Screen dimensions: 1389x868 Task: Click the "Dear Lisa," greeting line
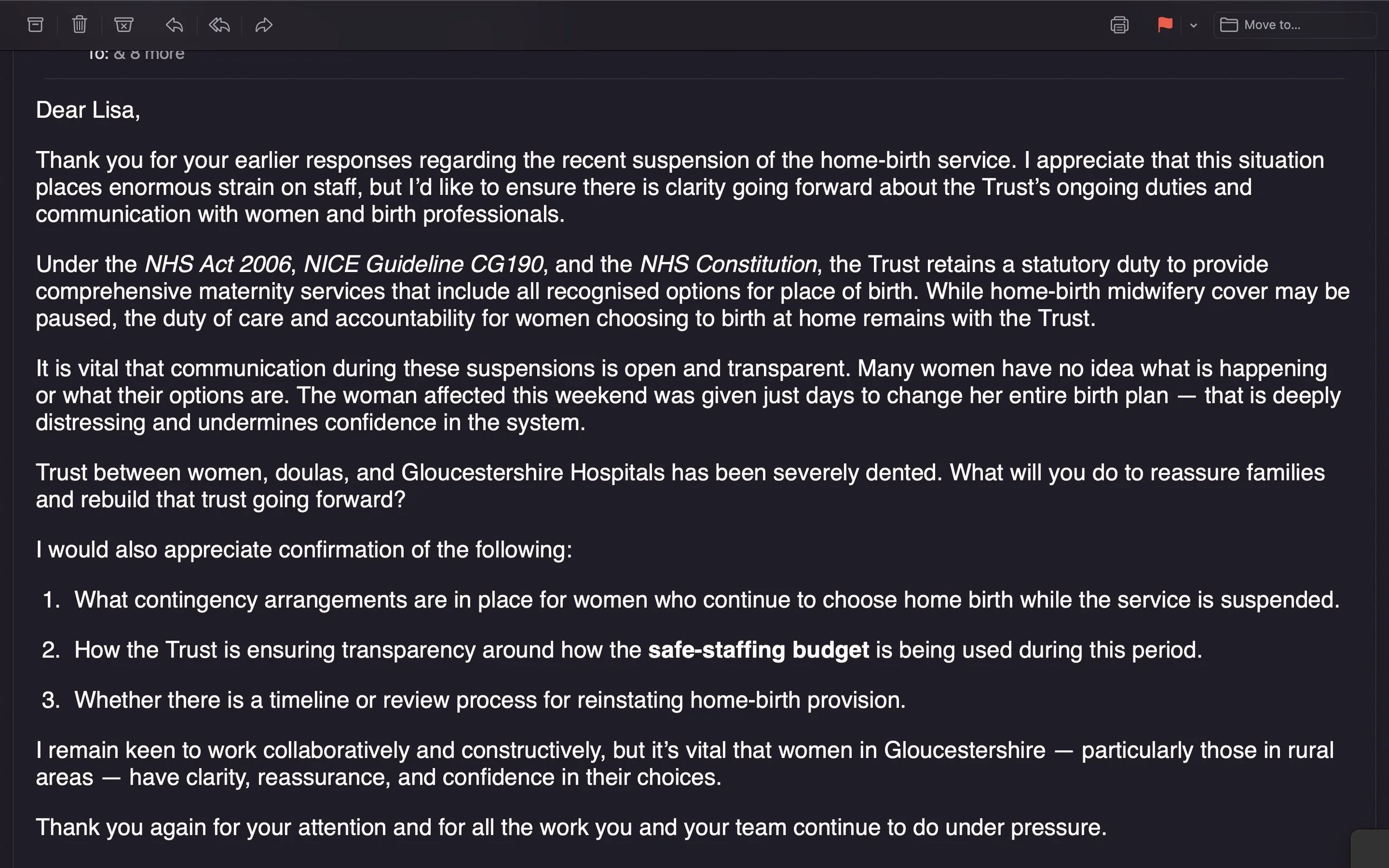coord(88,109)
